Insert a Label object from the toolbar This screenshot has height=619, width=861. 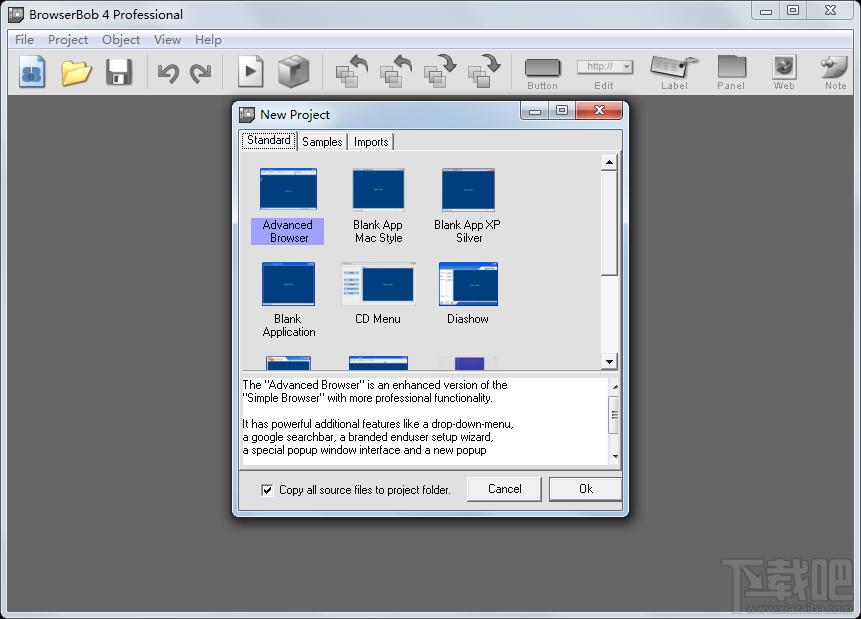tap(674, 73)
